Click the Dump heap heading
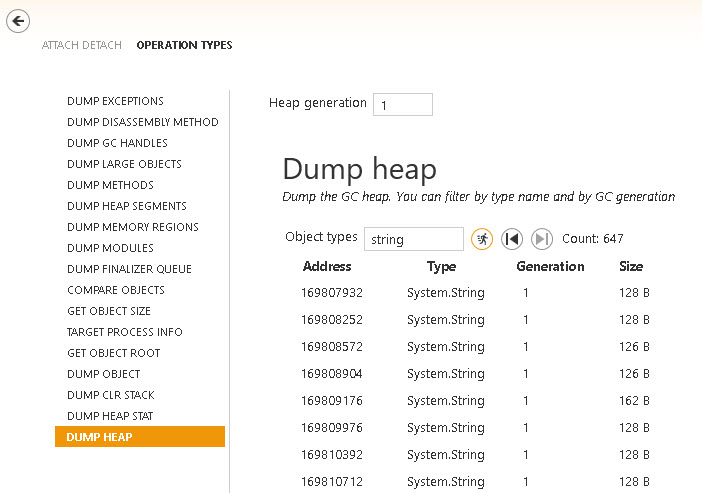 coord(360,169)
